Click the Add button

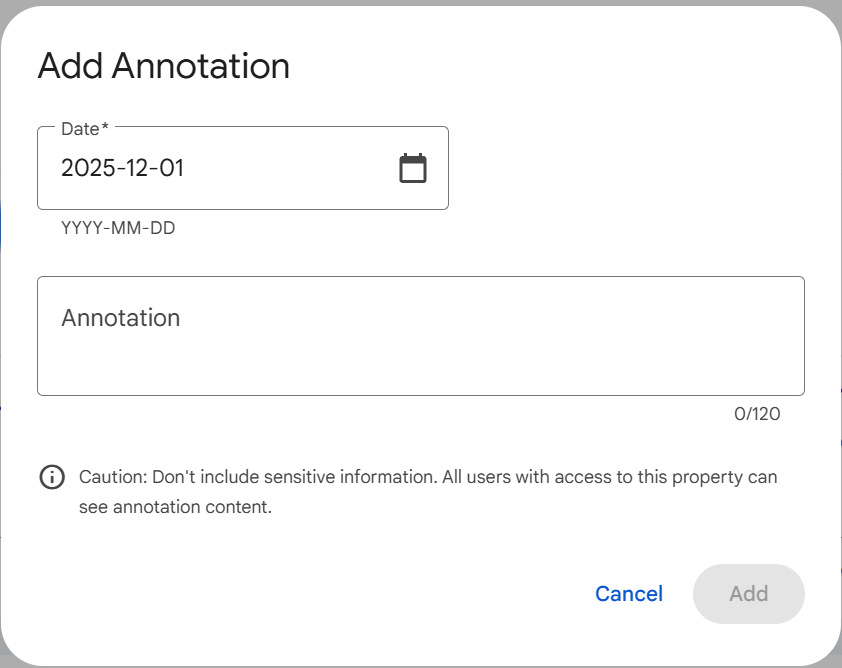(x=749, y=593)
